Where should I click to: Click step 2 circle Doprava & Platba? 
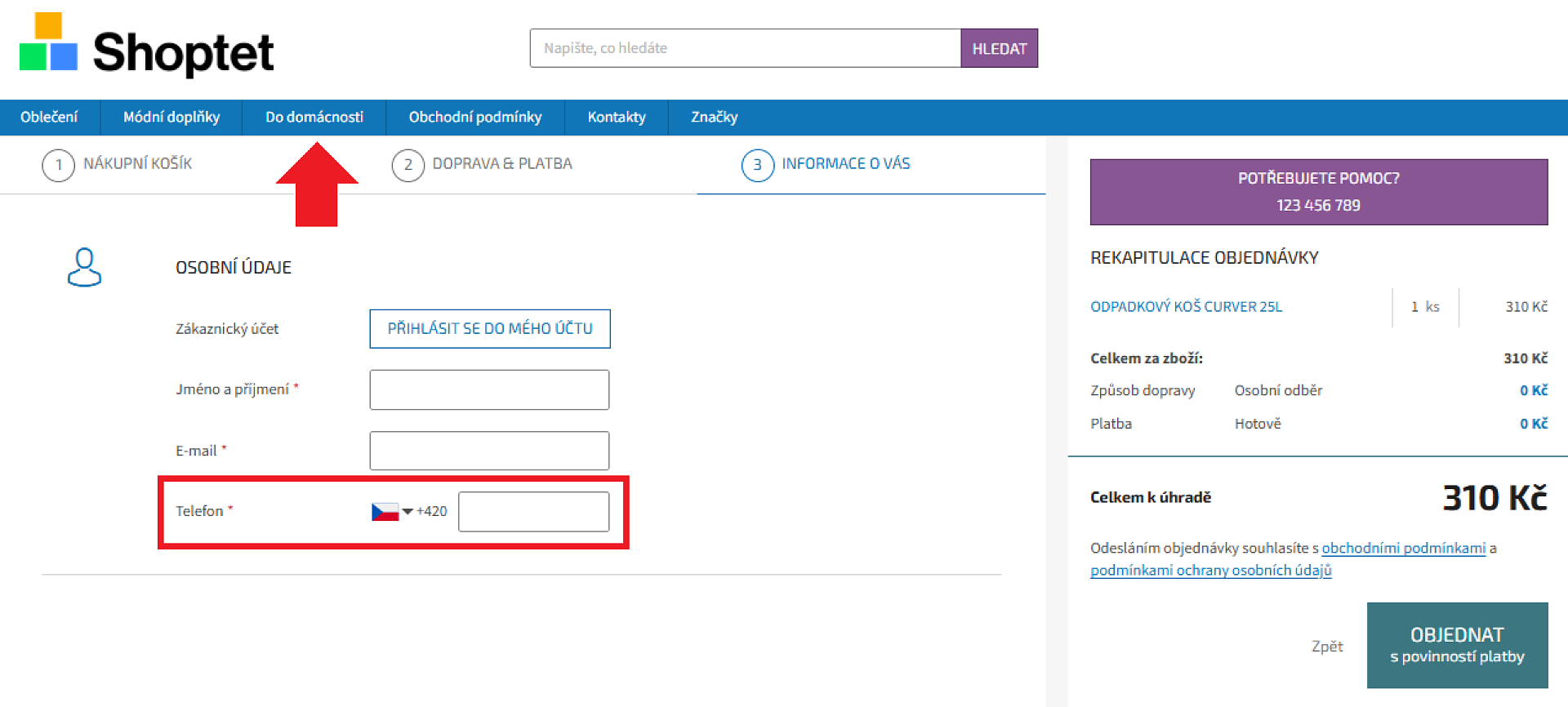pyautogui.click(x=408, y=165)
